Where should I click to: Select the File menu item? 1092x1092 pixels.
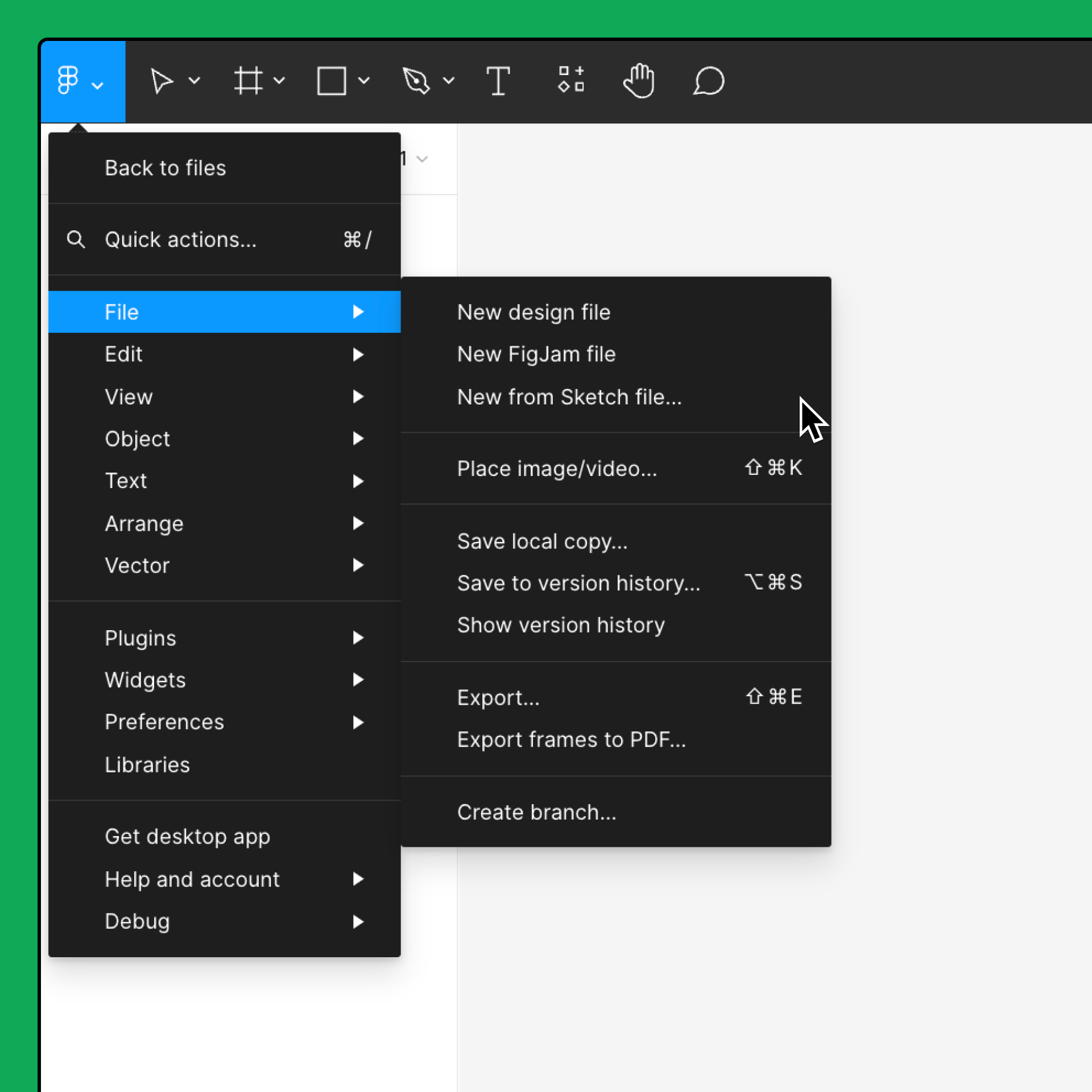pos(225,312)
